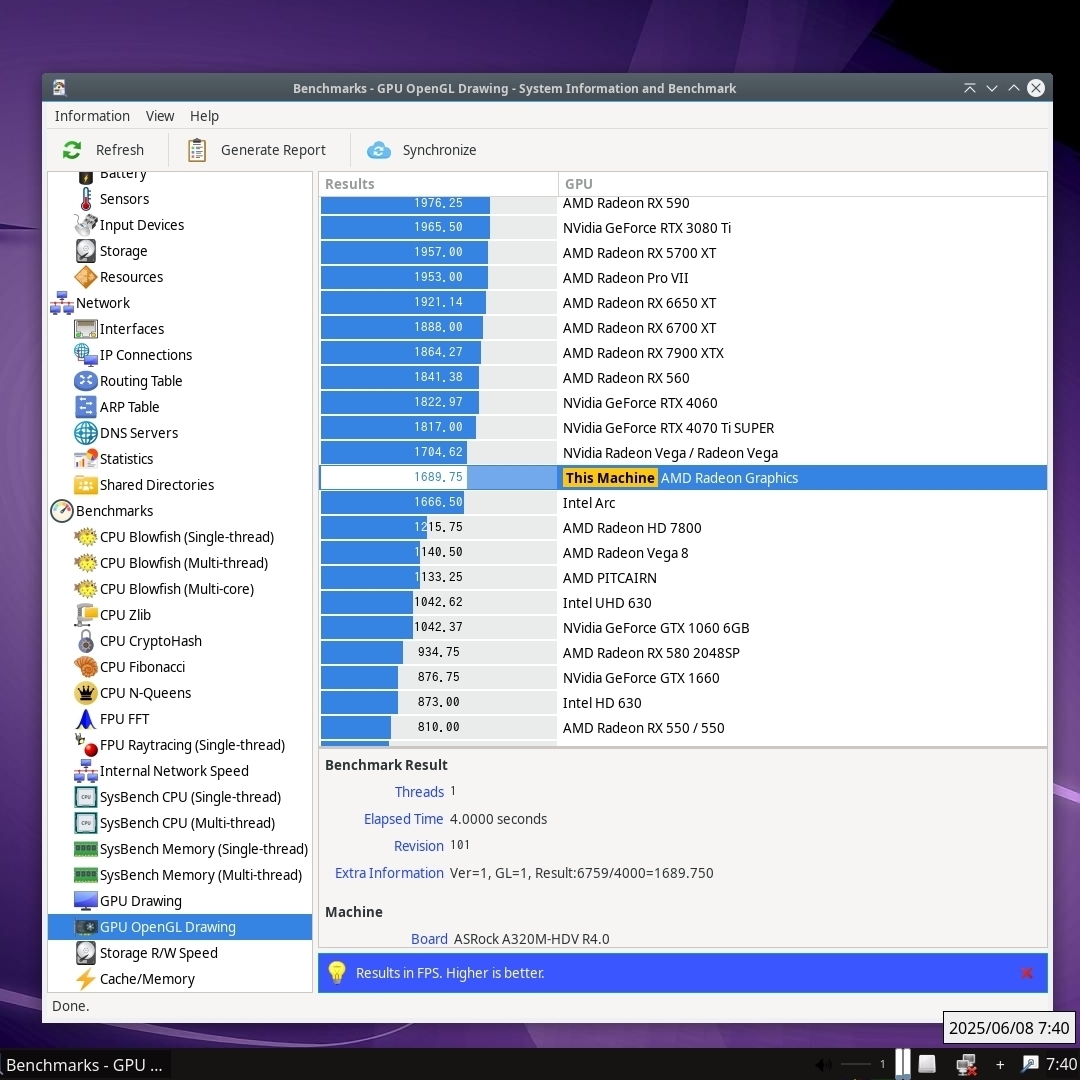The width and height of the screenshot is (1080, 1080).
Task: Select the Cache/Memory lightning icon
Action: (x=85, y=979)
